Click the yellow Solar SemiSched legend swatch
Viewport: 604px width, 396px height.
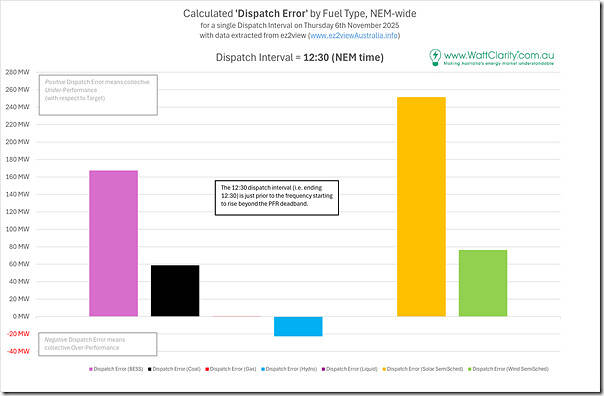point(384,369)
